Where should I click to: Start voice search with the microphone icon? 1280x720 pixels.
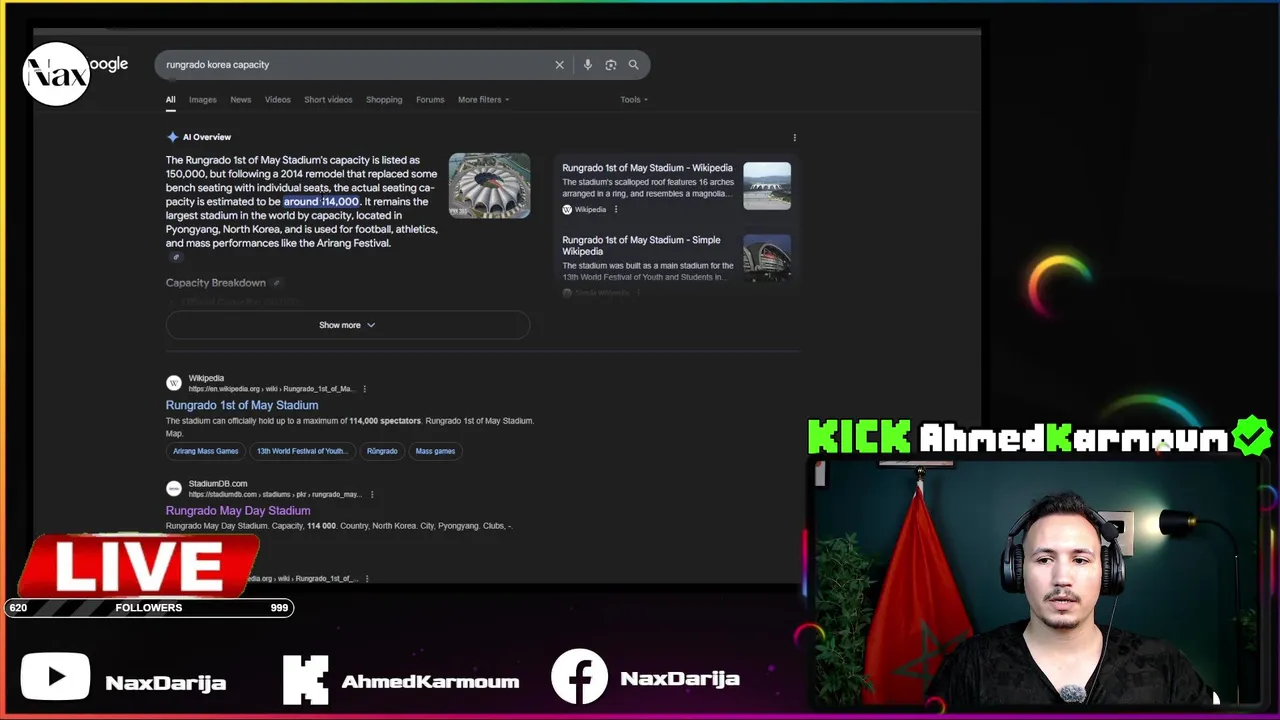pos(587,65)
